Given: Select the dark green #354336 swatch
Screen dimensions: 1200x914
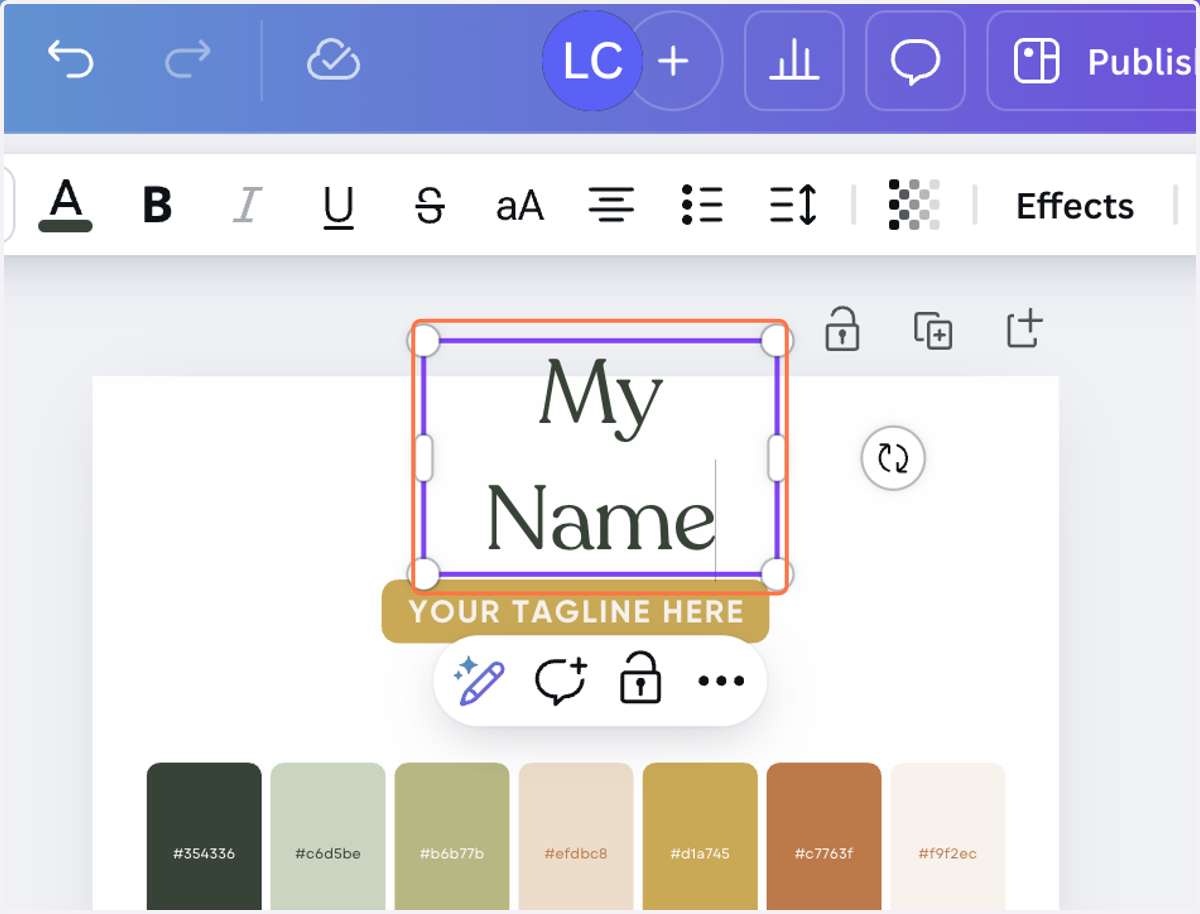Looking at the screenshot, I should coord(204,837).
